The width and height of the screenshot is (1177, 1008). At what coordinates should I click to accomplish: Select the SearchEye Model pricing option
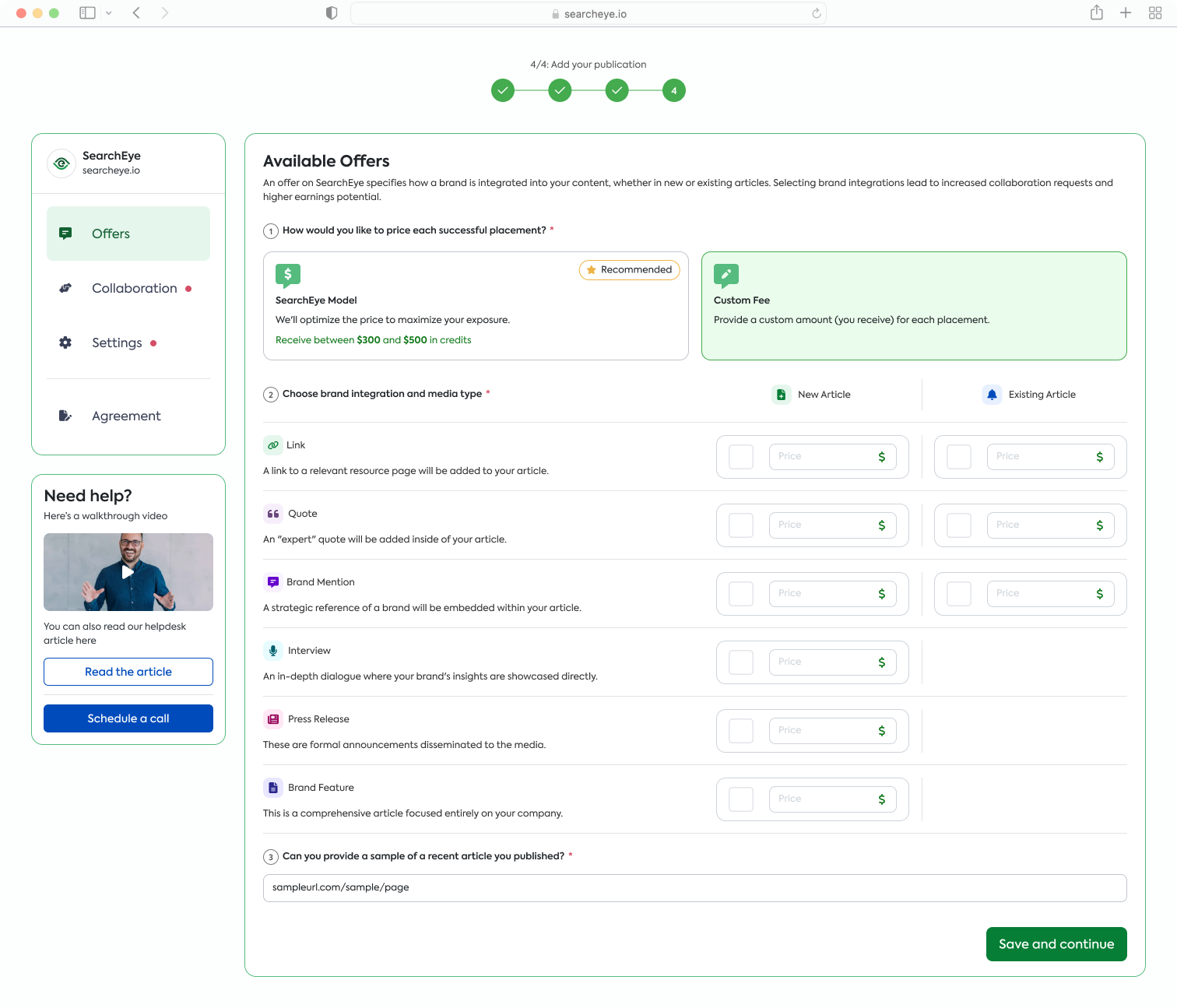475,306
